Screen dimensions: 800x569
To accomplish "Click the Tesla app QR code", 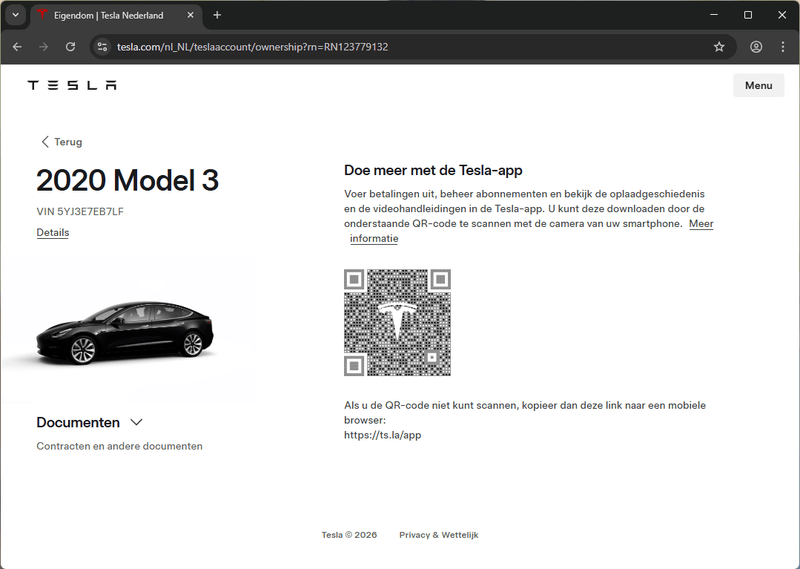I will 397,323.
